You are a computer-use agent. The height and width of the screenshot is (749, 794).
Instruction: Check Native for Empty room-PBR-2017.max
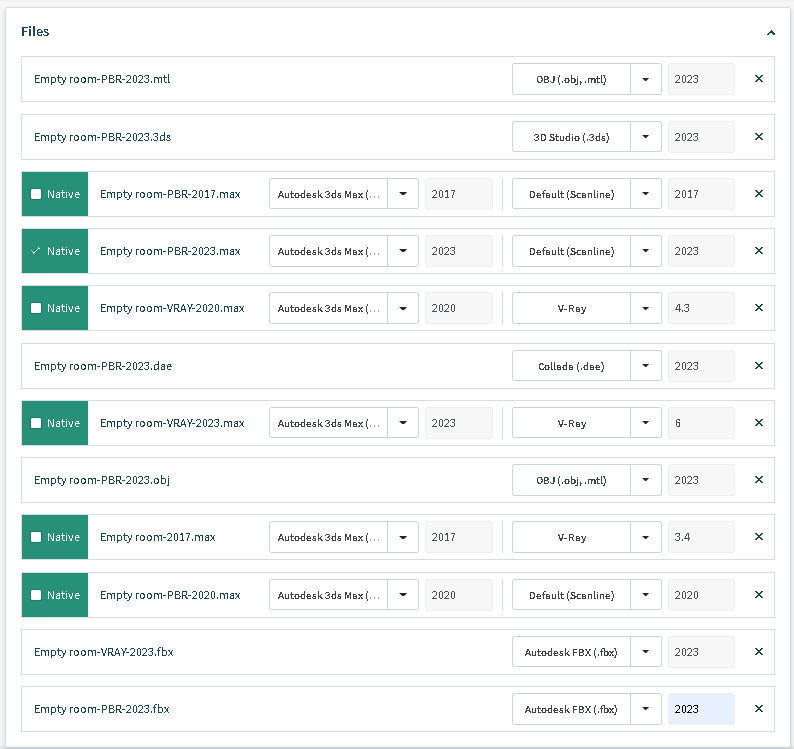pyautogui.click(x=36, y=194)
